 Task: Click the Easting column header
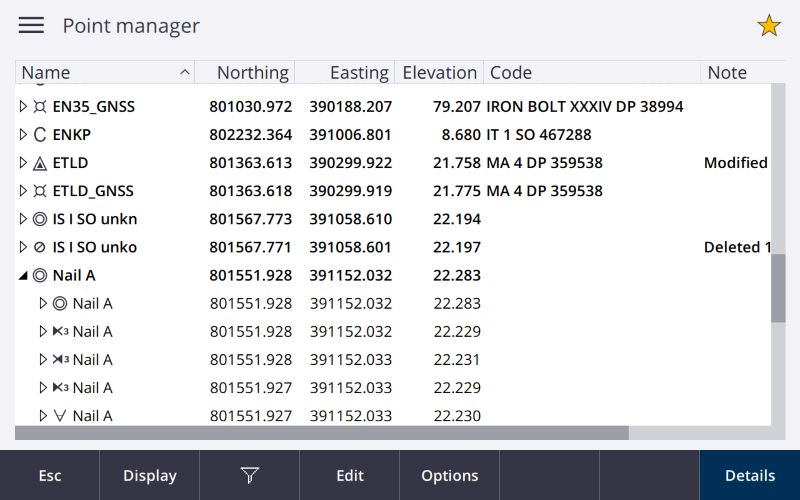pyautogui.click(x=345, y=73)
